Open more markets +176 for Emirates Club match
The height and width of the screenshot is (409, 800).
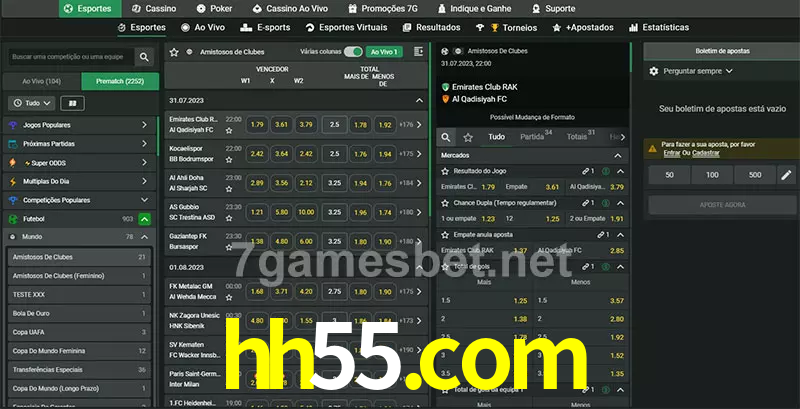410,124
